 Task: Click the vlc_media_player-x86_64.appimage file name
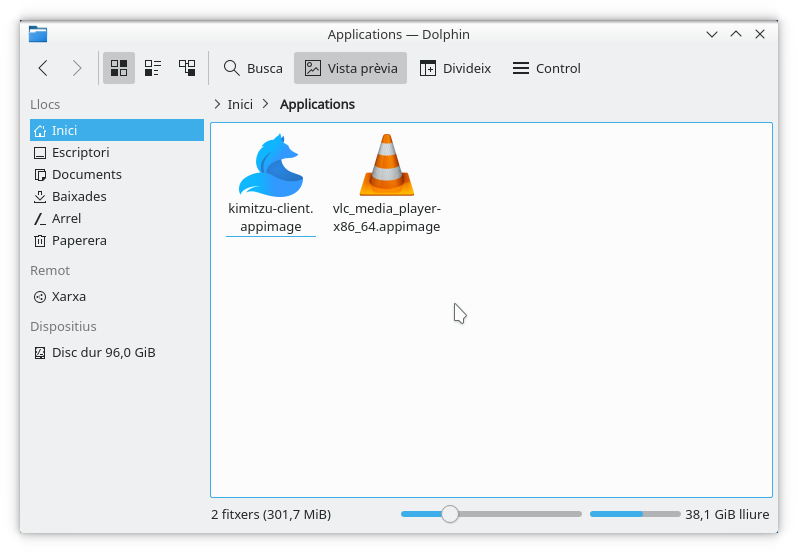pos(387,217)
